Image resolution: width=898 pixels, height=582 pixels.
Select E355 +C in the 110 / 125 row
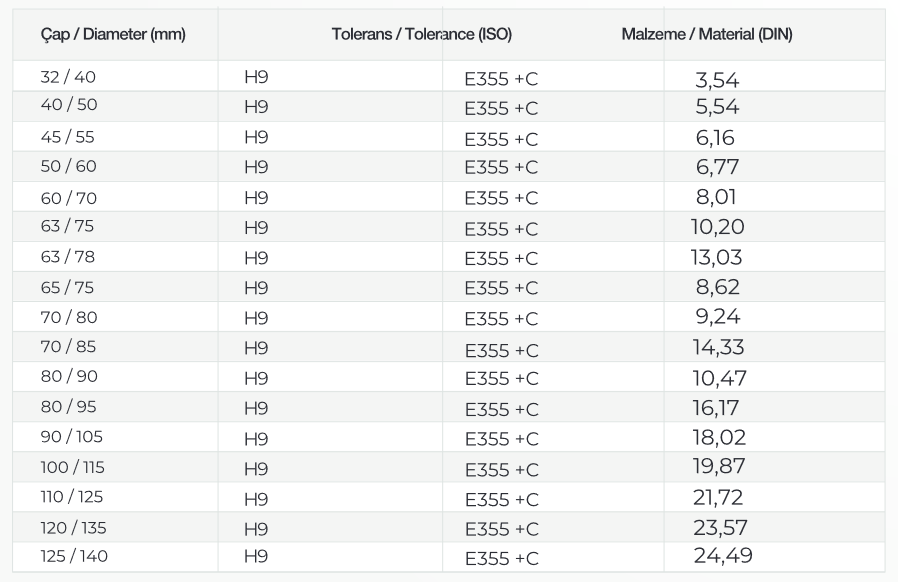coord(501,499)
